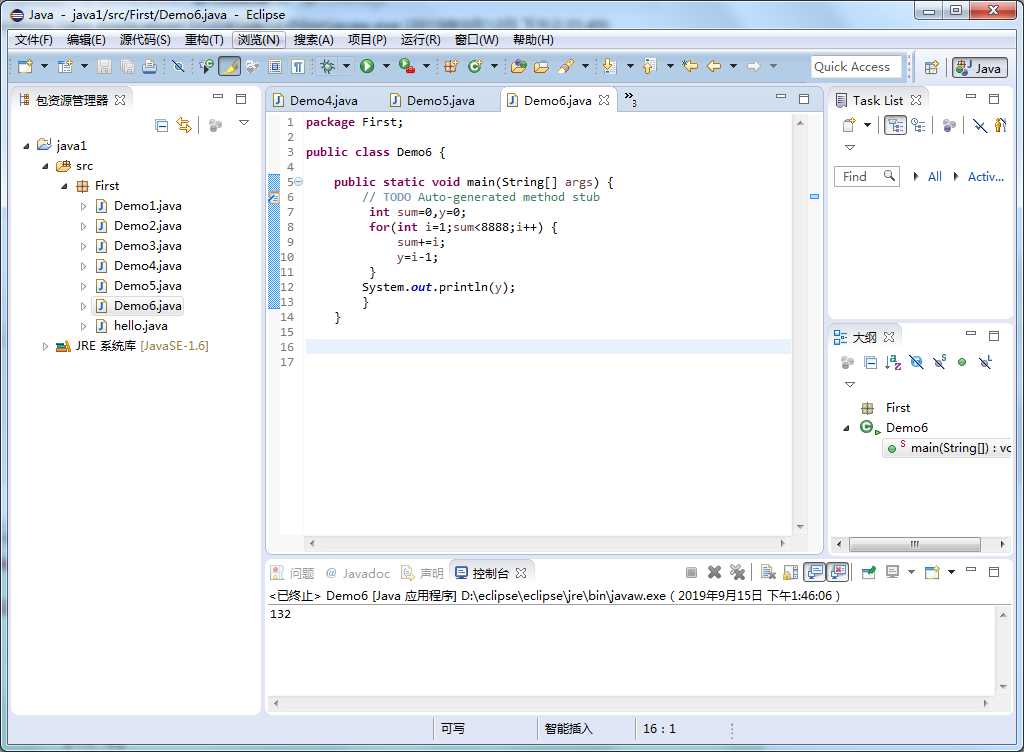Collapse the Demo6 class in Outline
The height and width of the screenshot is (752, 1024).
click(x=846, y=428)
